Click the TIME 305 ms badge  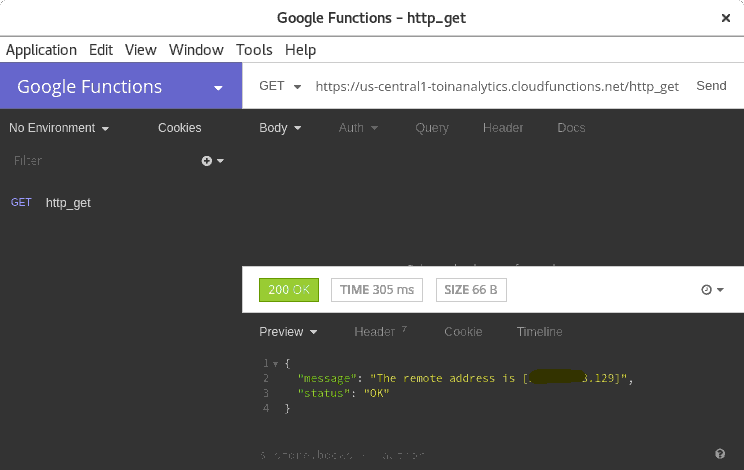coord(377,290)
